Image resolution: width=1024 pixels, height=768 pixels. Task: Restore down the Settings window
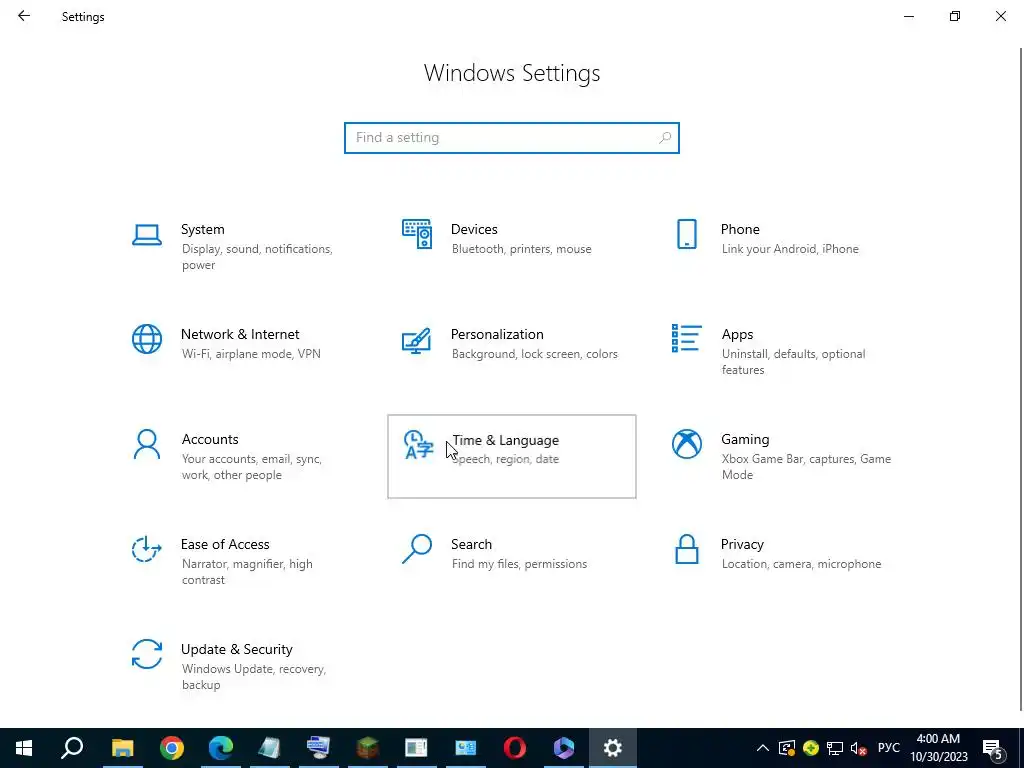click(x=955, y=16)
